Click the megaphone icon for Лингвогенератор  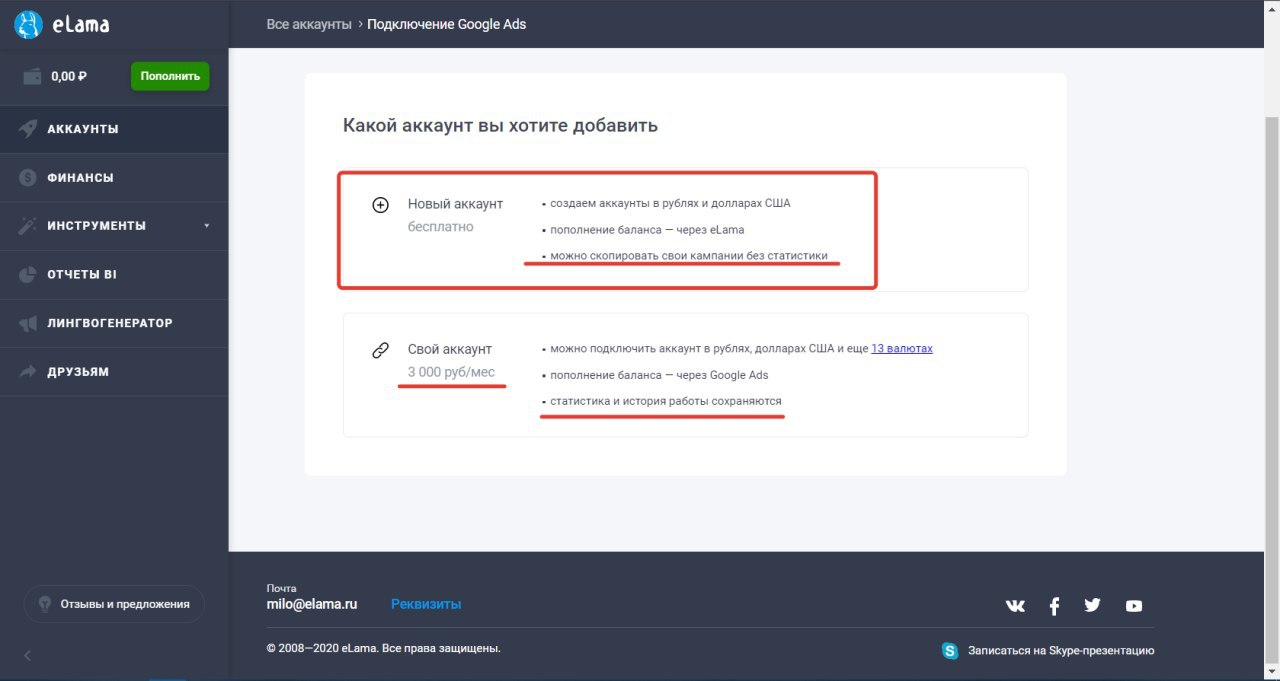28,323
